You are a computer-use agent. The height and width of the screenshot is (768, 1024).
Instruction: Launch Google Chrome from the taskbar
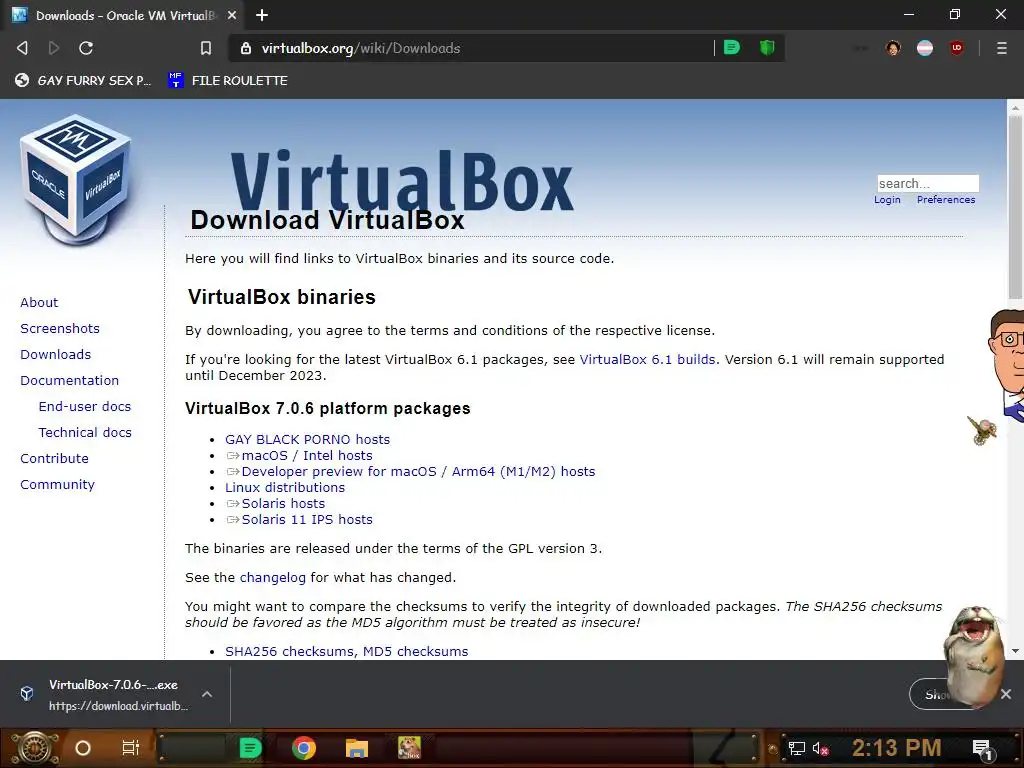[304, 748]
